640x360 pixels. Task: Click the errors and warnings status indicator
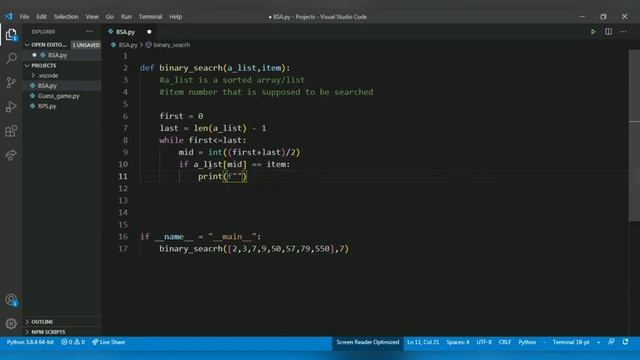coord(73,342)
